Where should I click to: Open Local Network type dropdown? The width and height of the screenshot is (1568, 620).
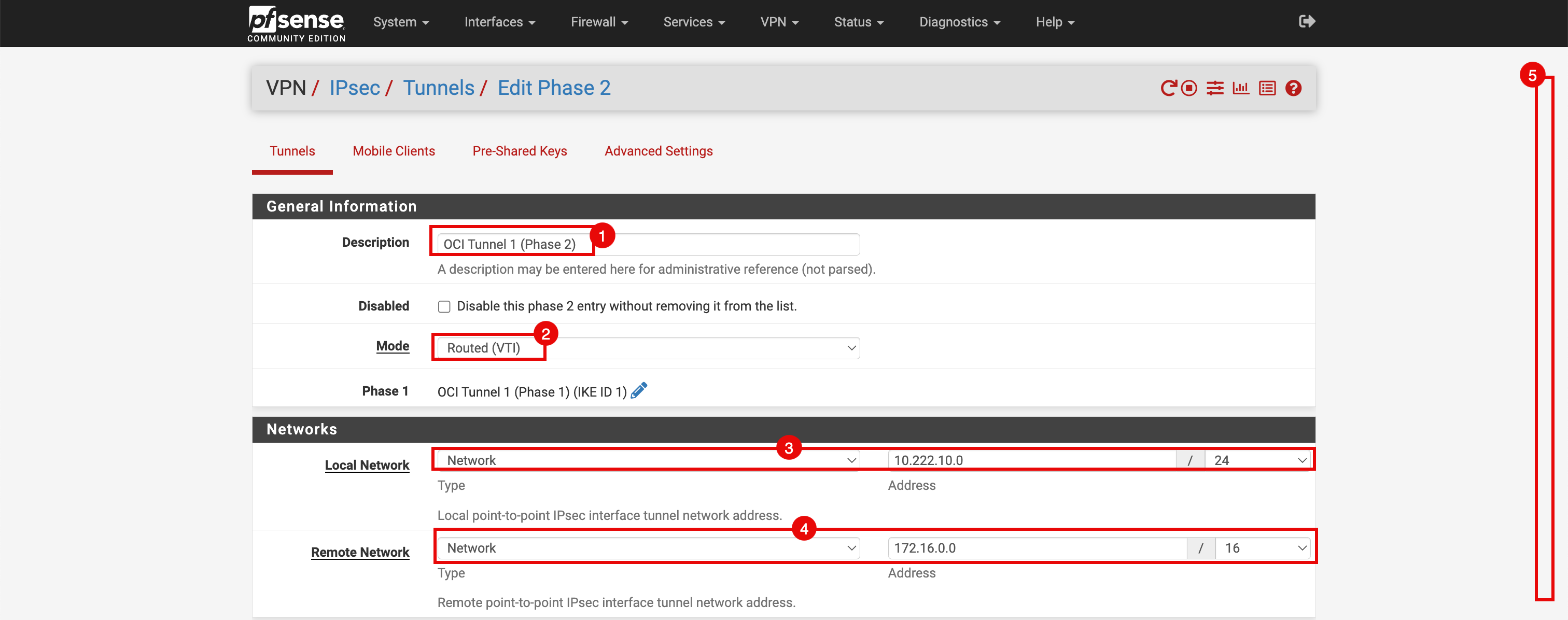(648, 460)
